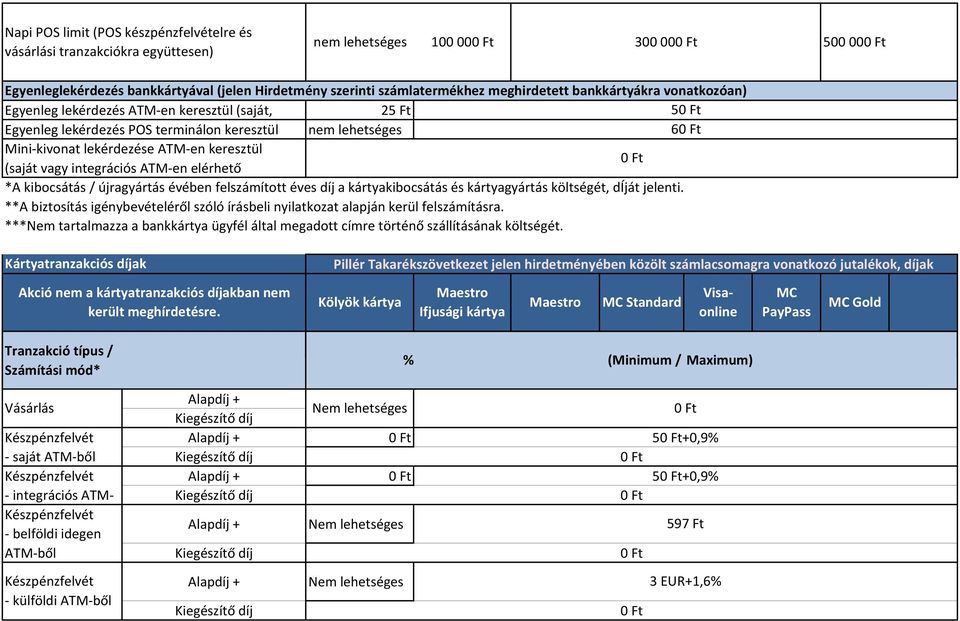Click Kiegészítő díj '0 Ft' for integrációs ATM

(x=631, y=495)
